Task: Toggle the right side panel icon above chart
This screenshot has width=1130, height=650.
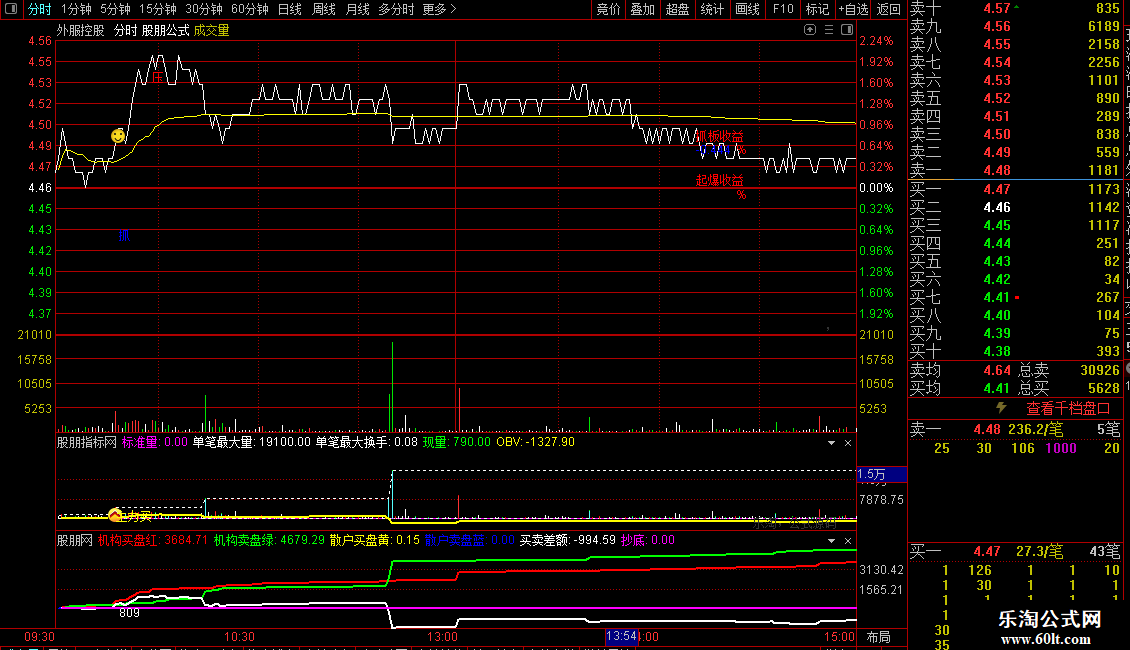Action: click(x=848, y=30)
